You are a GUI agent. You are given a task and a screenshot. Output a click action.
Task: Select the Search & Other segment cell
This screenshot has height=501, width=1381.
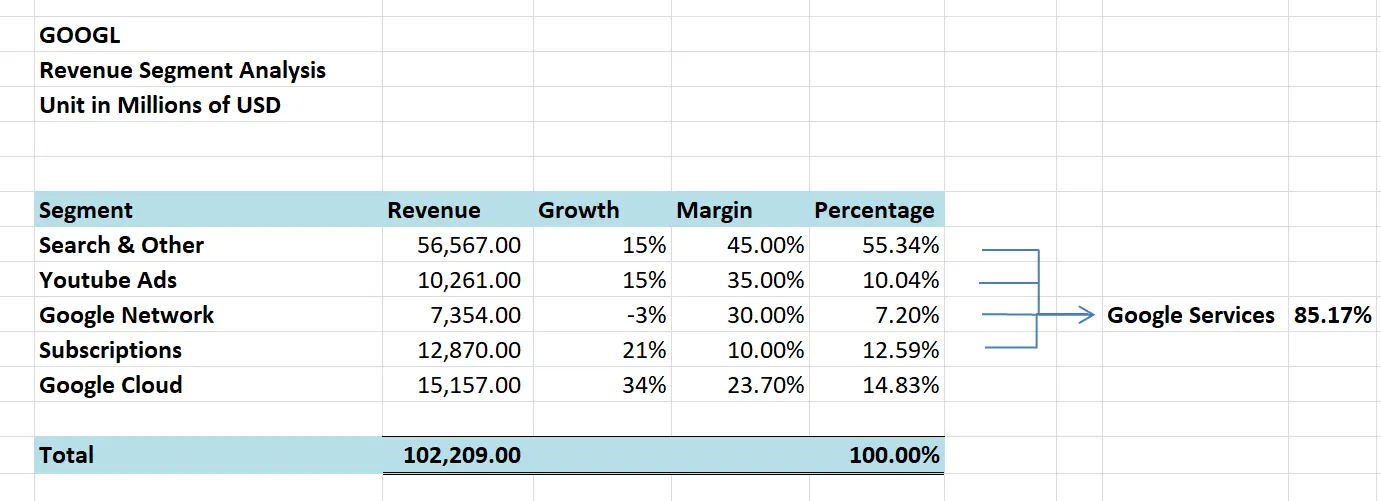(x=208, y=245)
